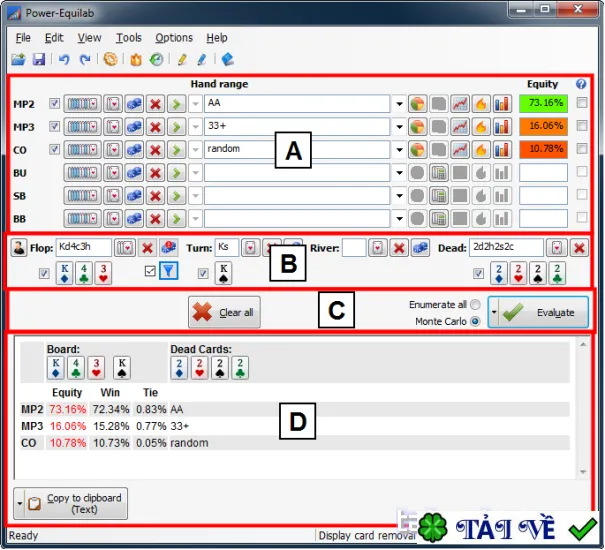Click the CO red equity box
The height and width of the screenshot is (550, 605).
(543, 149)
